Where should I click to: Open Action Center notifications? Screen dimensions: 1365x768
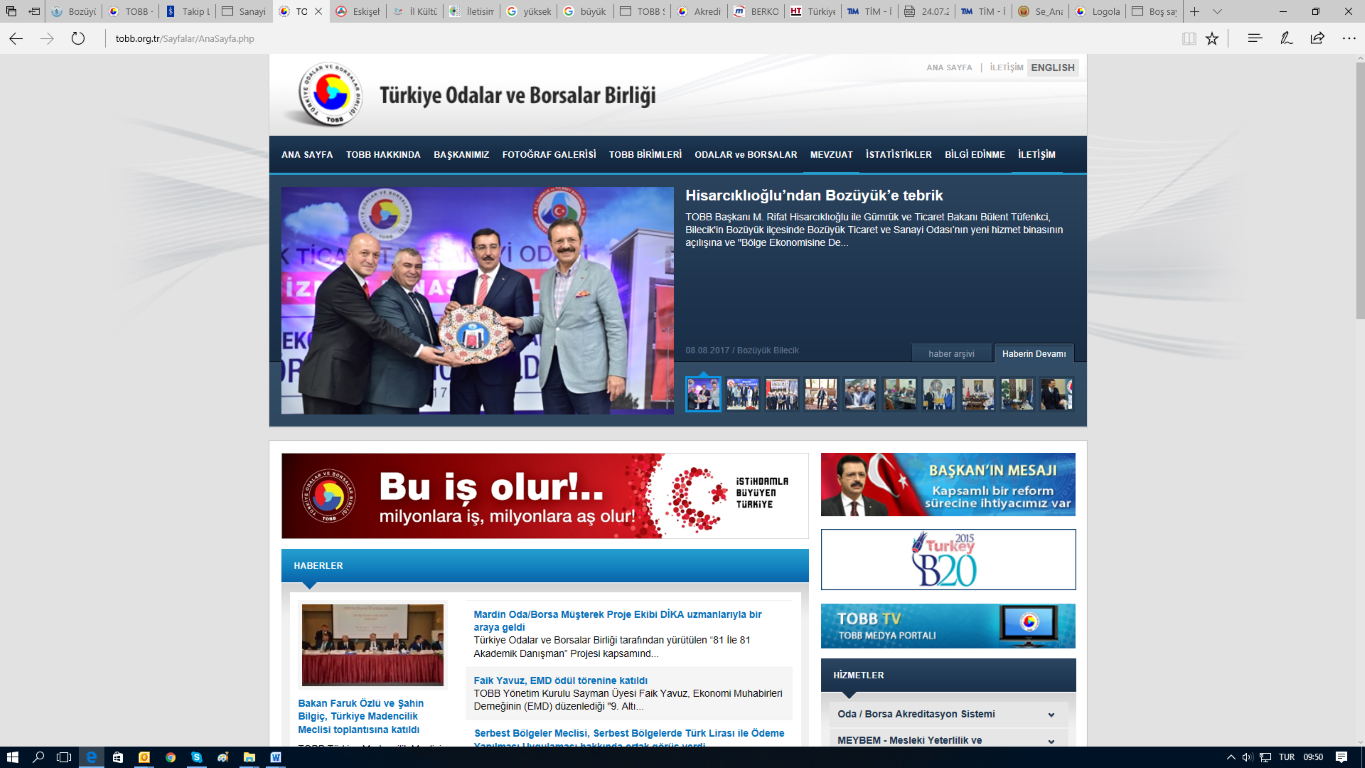click(x=1343, y=757)
